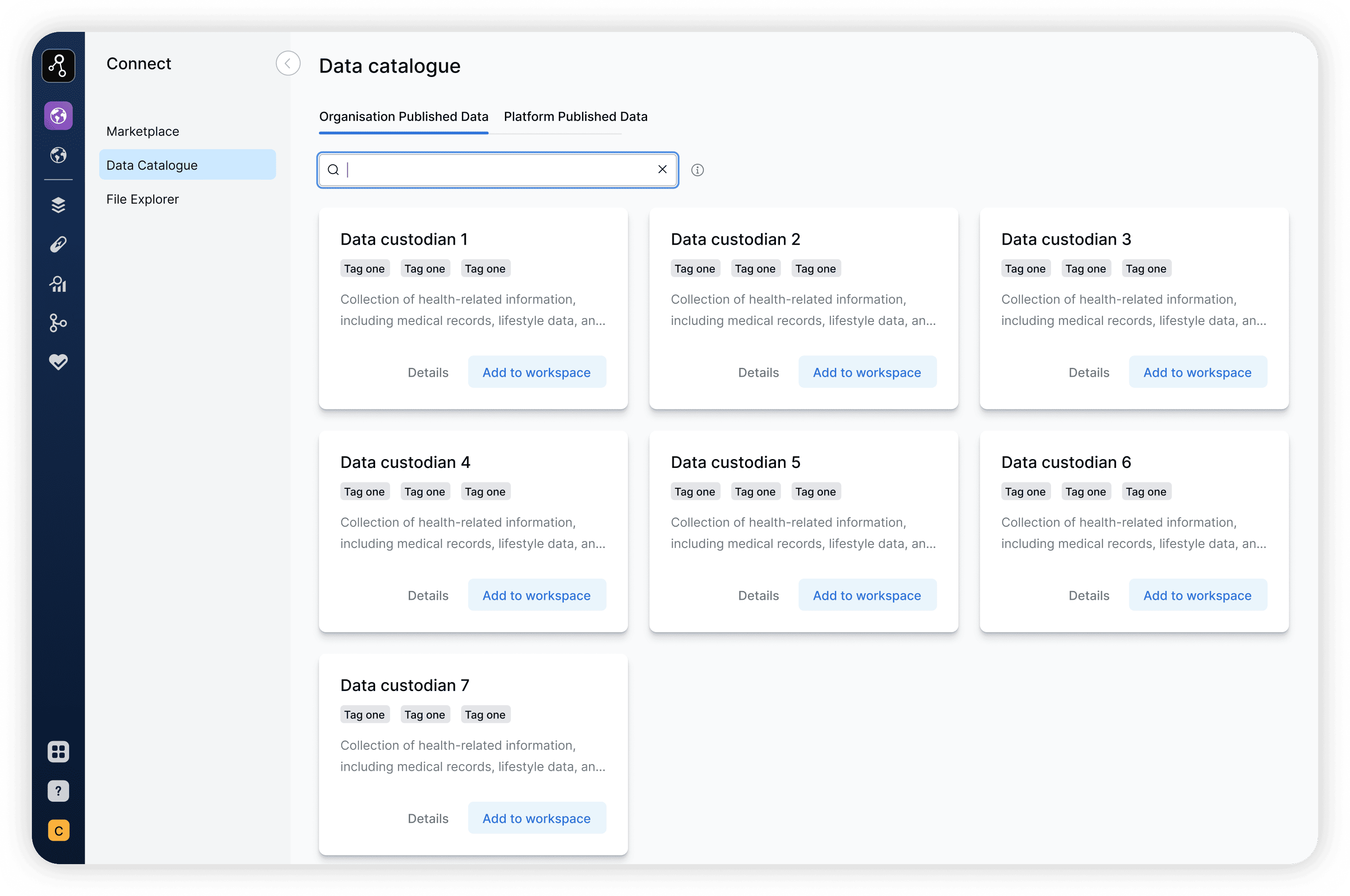
Task: Click first Tag one on Data custodian 7
Action: pyautogui.click(x=365, y=714)
